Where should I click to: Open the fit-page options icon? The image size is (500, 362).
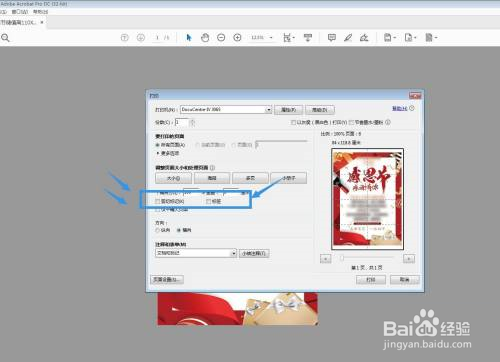[x=288, y=38]
